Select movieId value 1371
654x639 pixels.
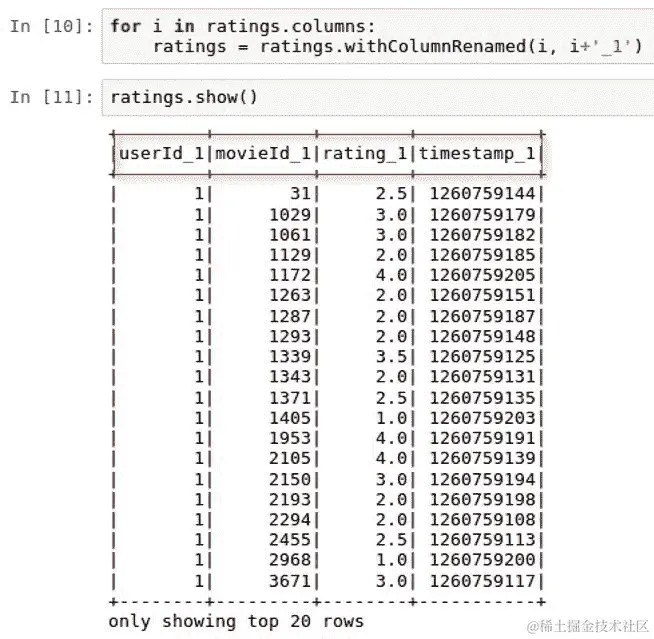290,398
